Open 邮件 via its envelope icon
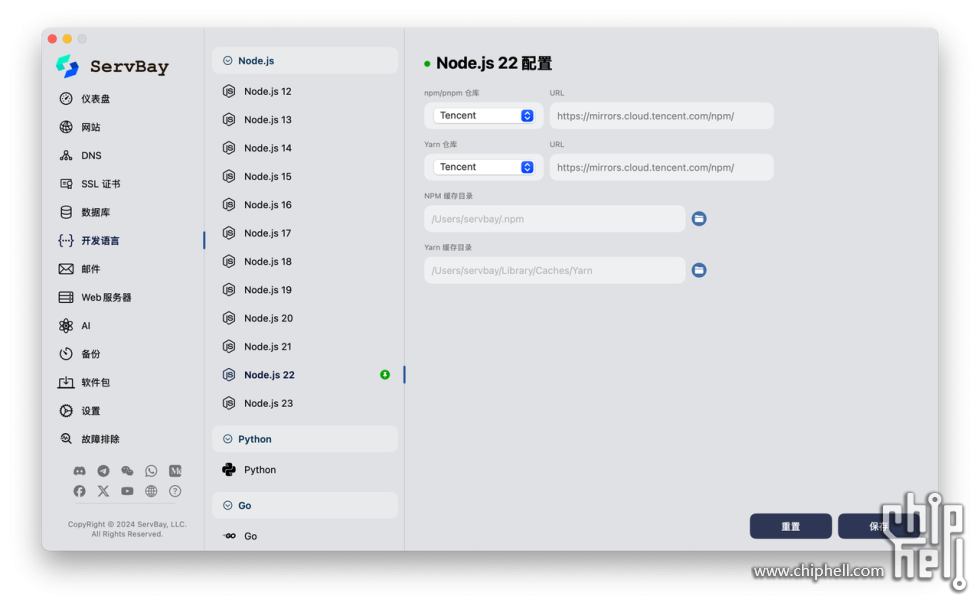Screen dimensions: 980x606 [x=66, y=269]
